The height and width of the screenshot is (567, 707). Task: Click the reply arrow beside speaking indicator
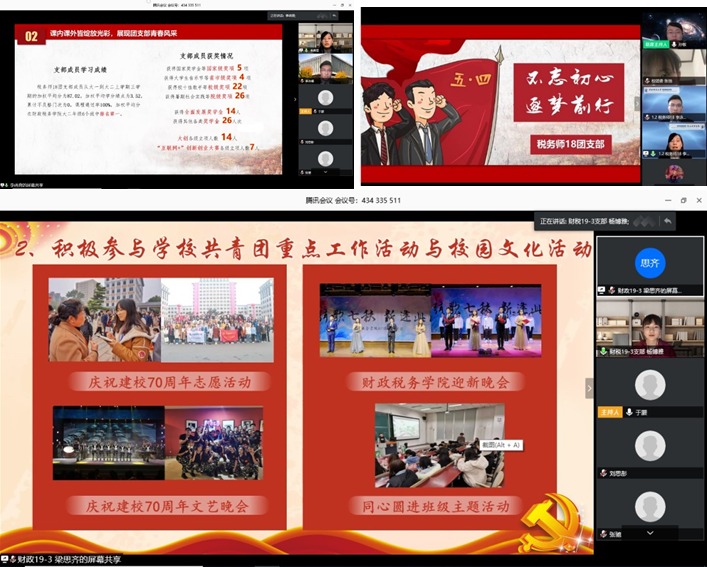pos(667,220)
